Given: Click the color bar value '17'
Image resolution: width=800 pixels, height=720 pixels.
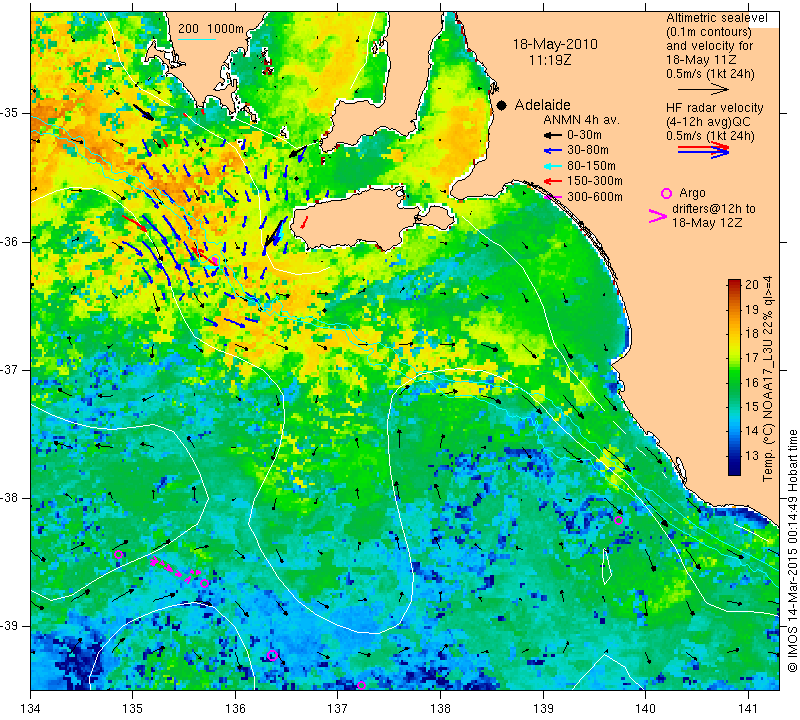Looking at the screenshot, I should 752,357.
